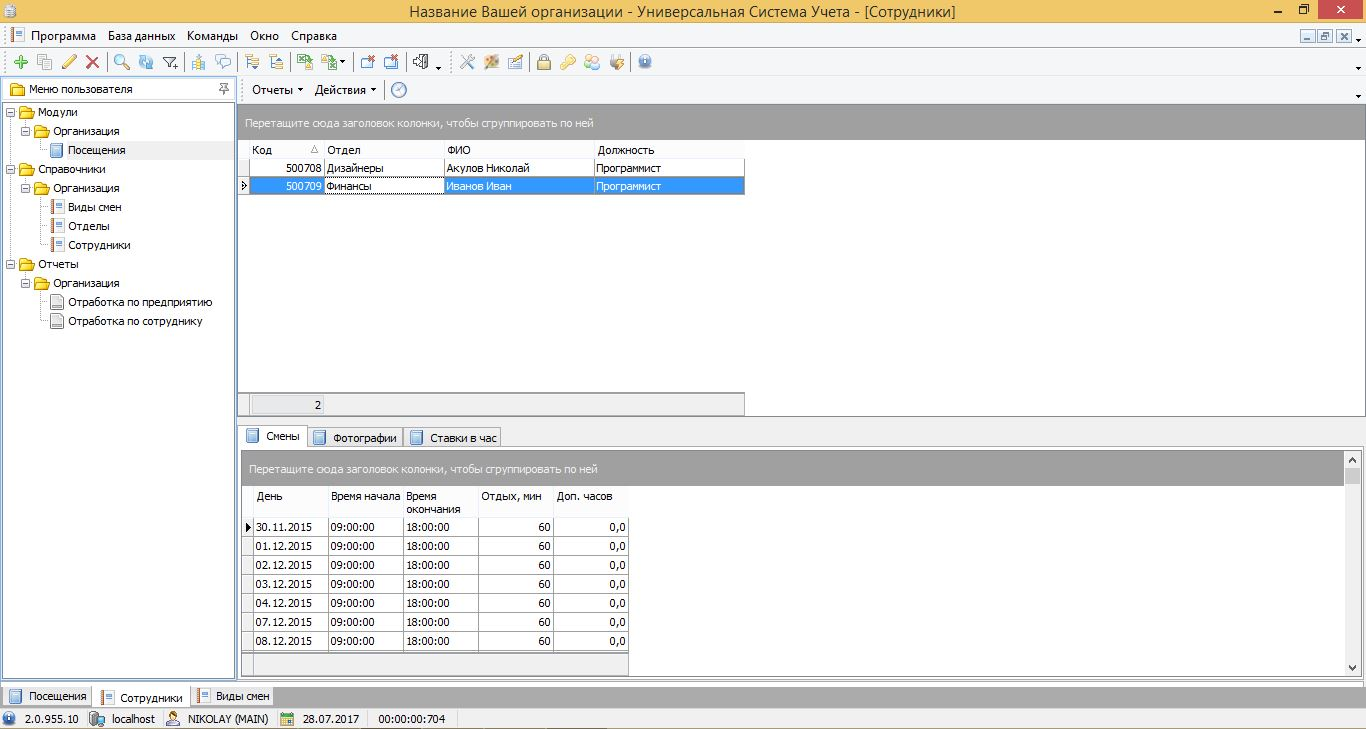
Task: Switch to bottom Виды смен window tab
Action: click(x=233, y=696)
